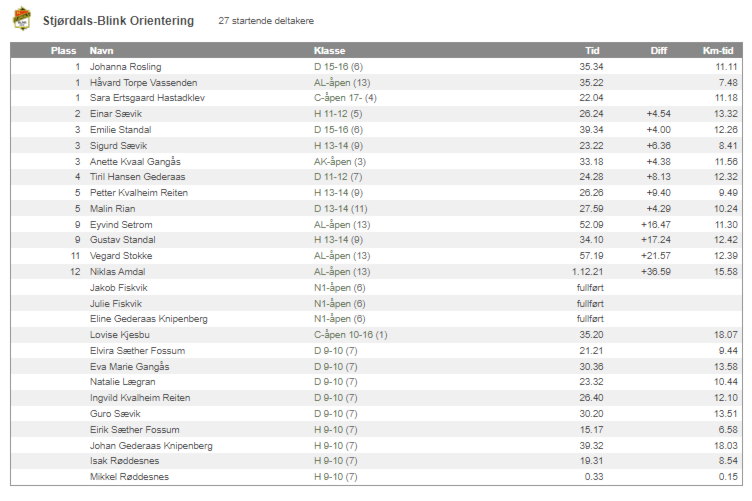Select Mikkel Røddesnes at the bottom

(x=129, y=476)
